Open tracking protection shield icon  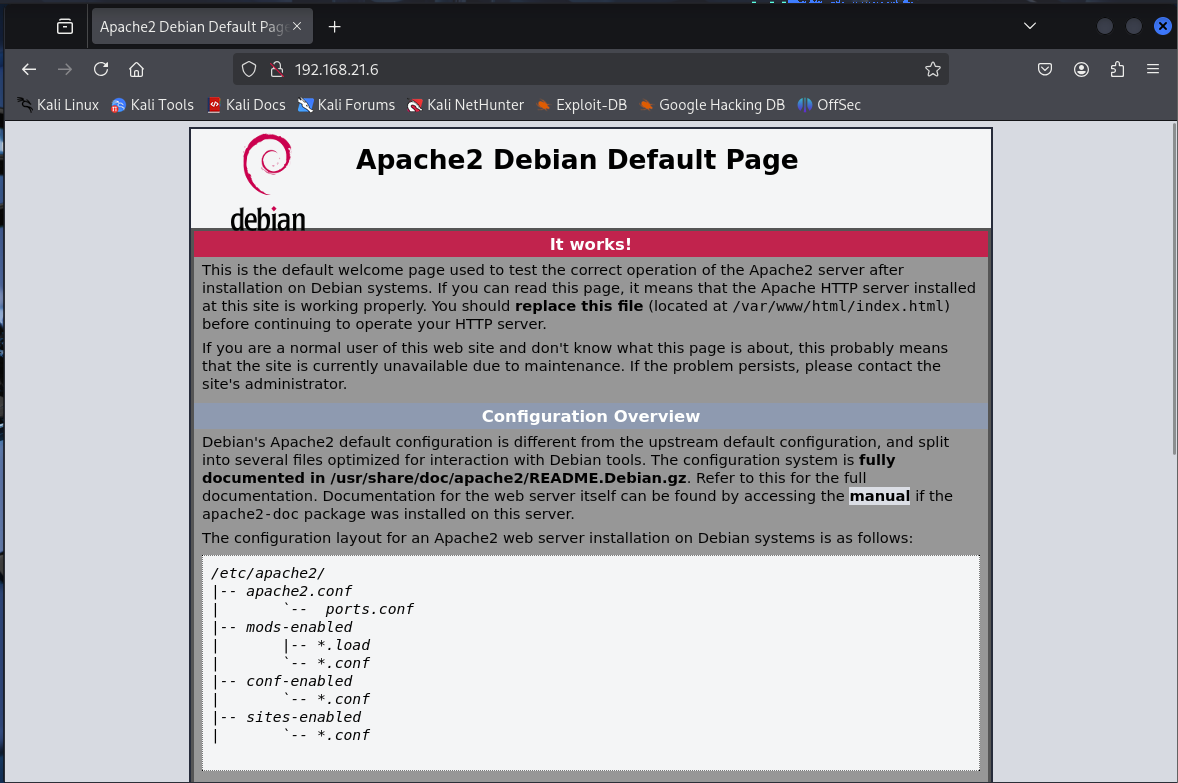point(249,69)
